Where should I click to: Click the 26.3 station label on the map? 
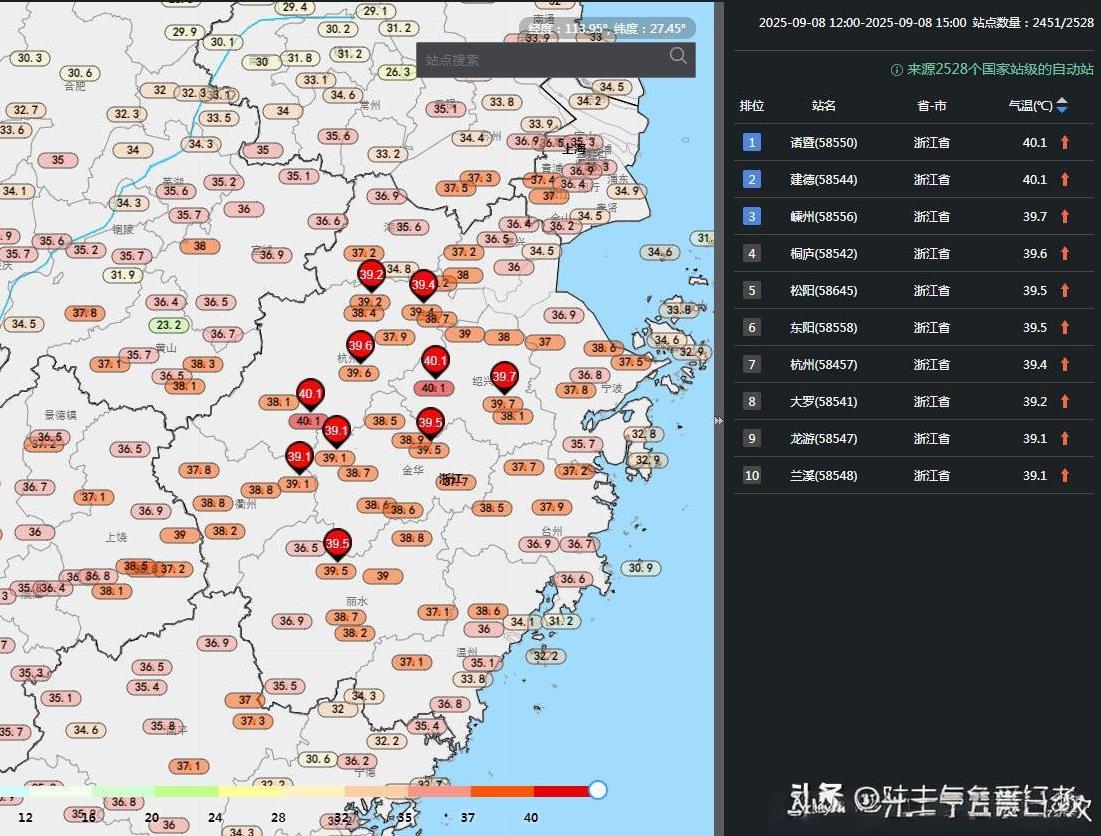[397, 72]
